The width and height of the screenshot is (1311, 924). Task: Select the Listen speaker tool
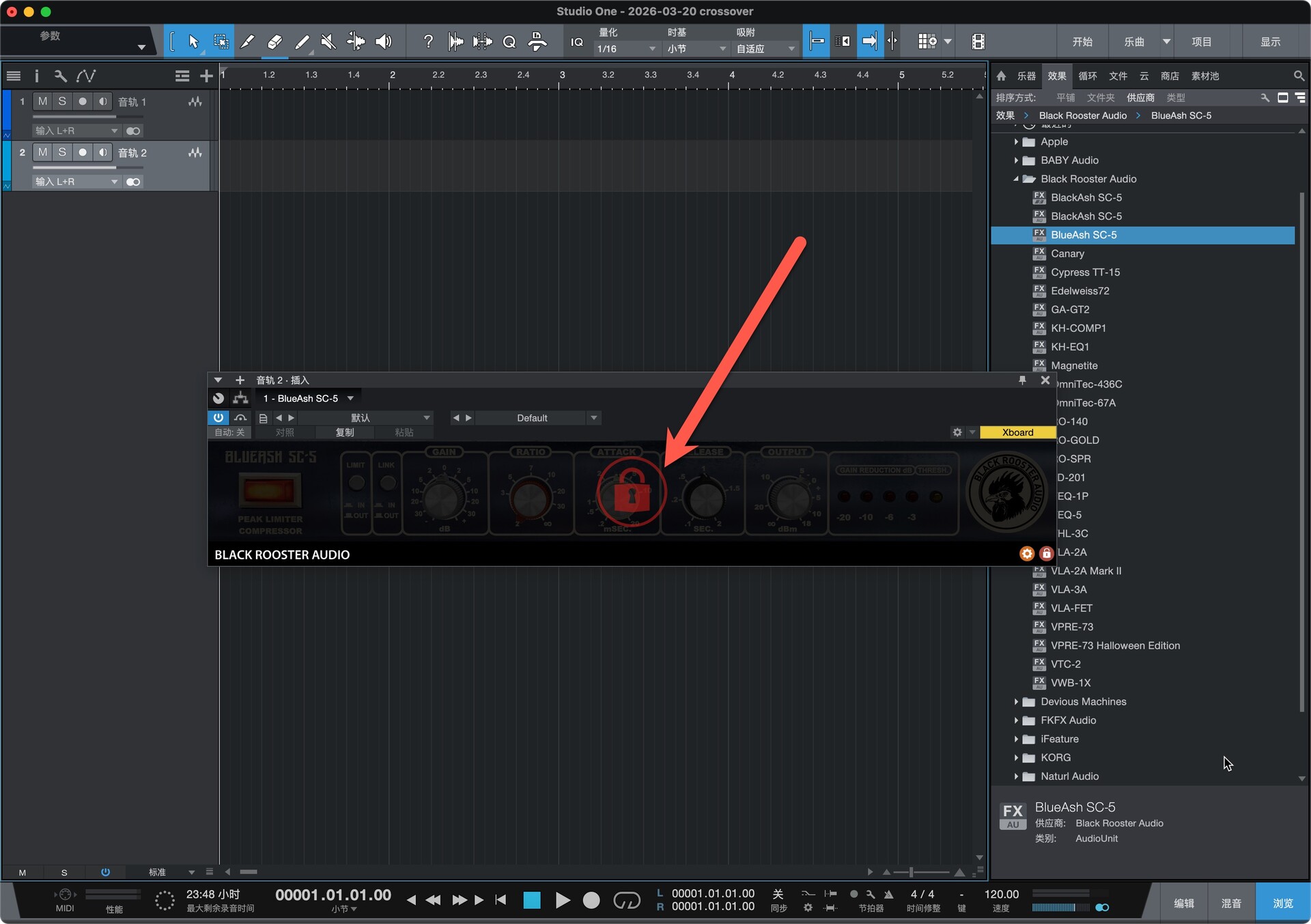tap(384, 42)
